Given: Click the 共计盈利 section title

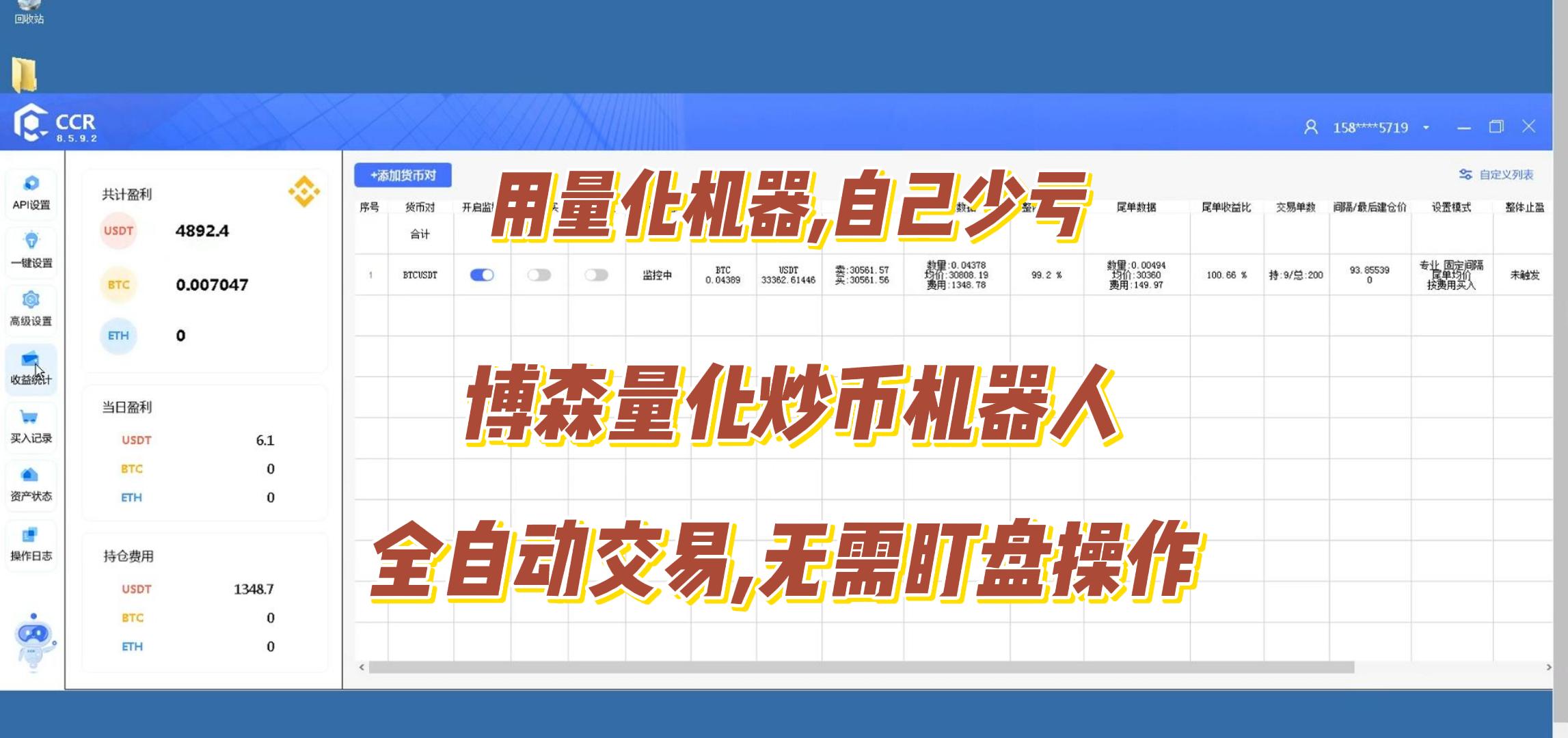Looking at the screenshot, I should click(x=127, y=195).
